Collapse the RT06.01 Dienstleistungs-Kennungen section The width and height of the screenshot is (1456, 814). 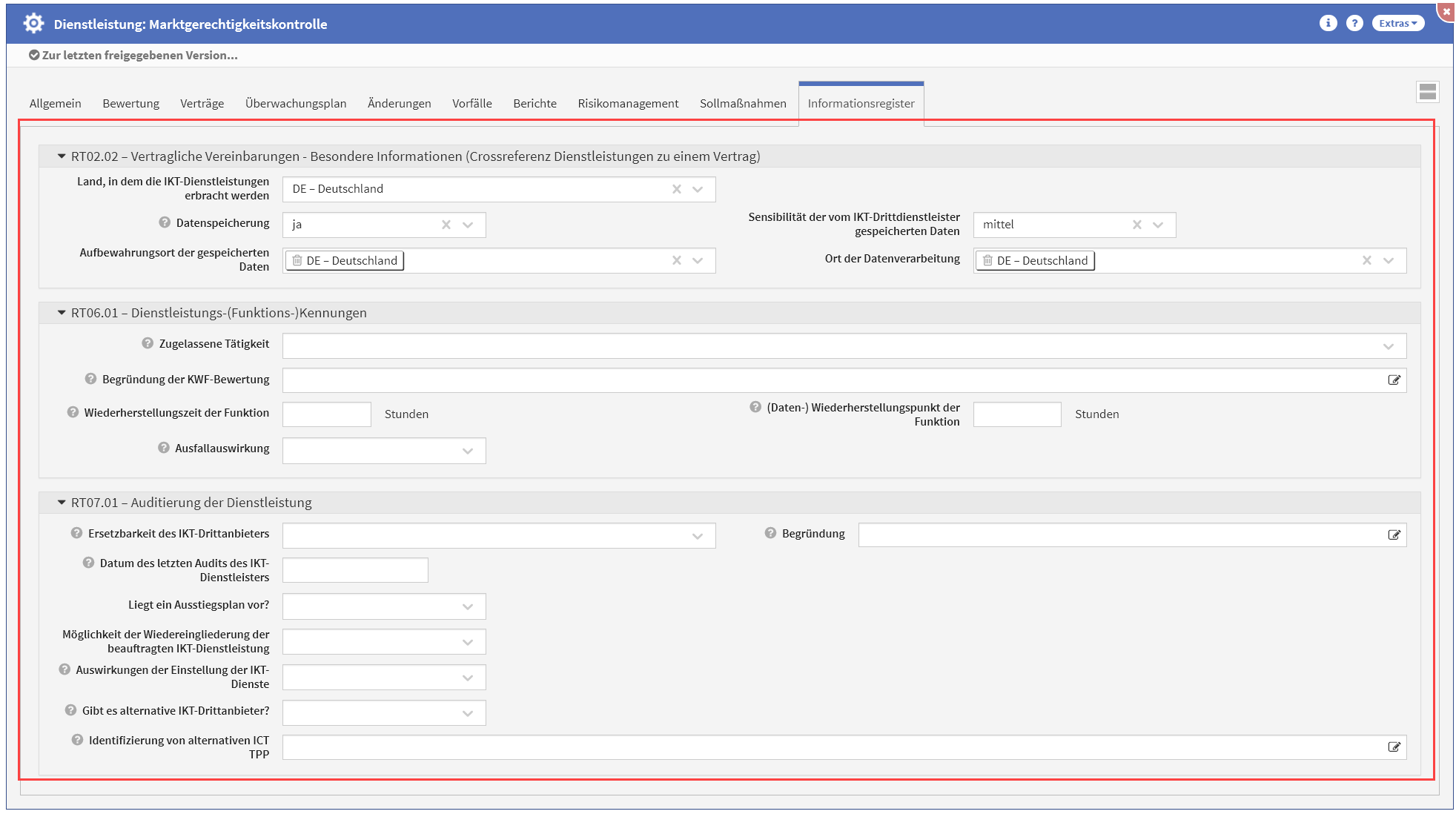[x=62, y=313]
